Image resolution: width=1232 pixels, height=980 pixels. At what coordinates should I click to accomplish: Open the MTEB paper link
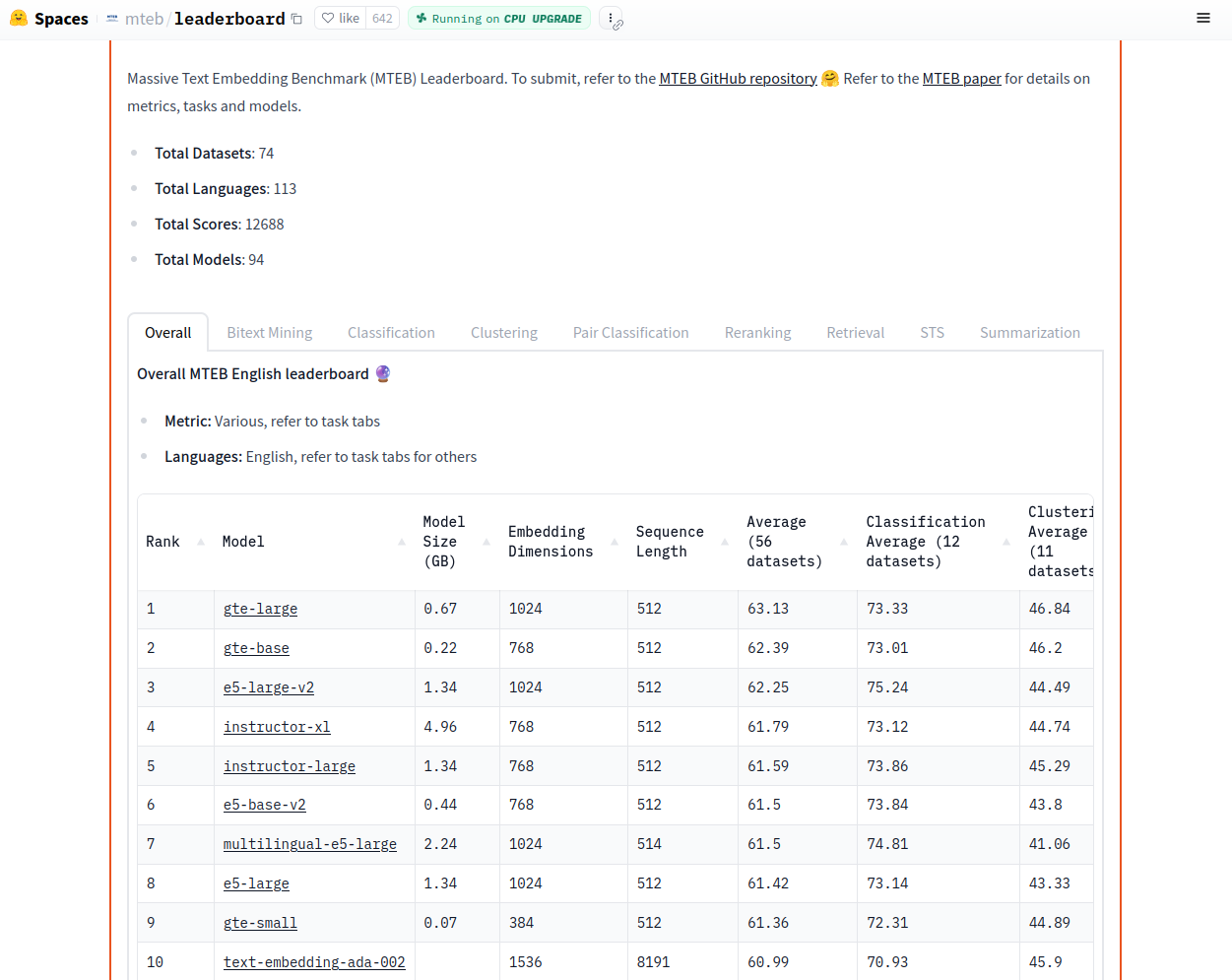[961, 79]
